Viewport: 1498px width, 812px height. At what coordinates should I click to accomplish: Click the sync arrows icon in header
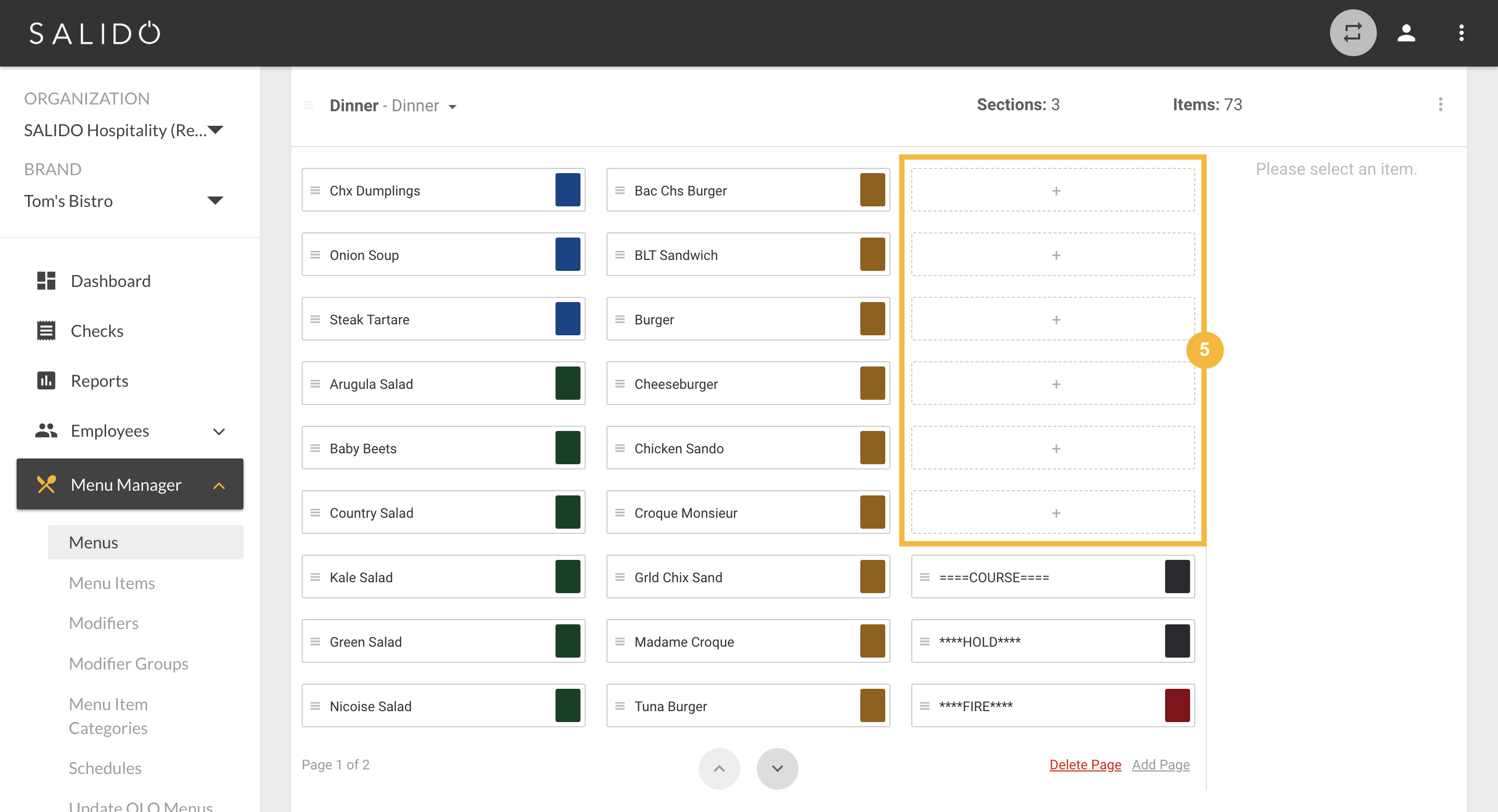[1352, 33]
